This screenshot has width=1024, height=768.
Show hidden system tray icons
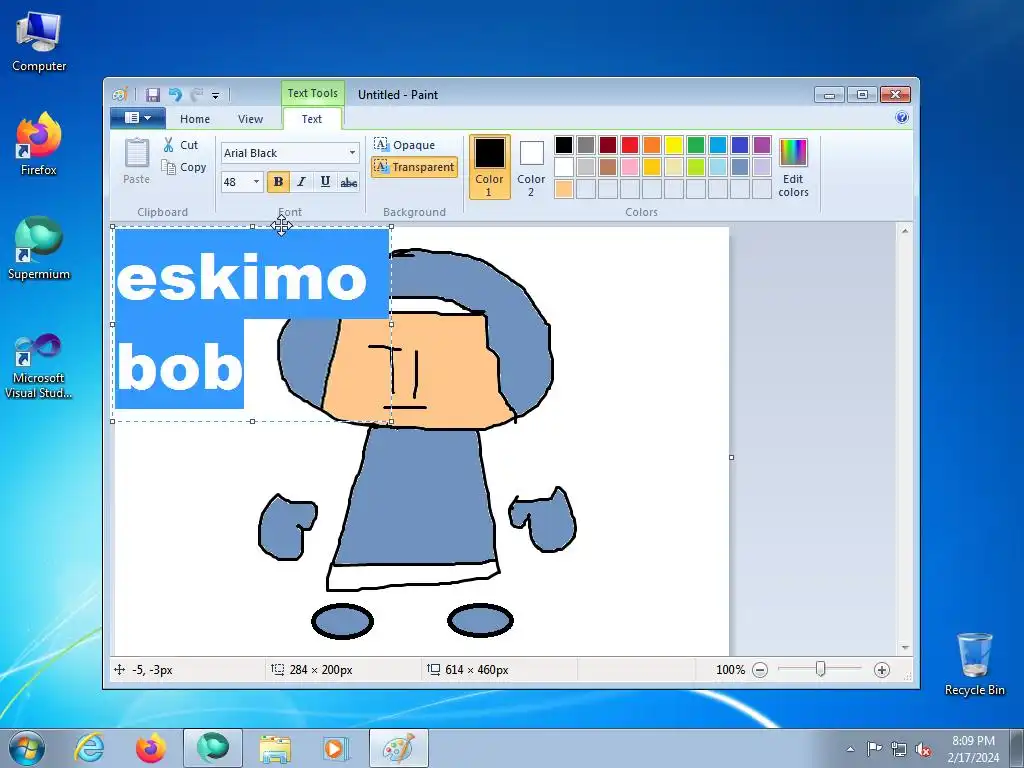click(850, 749)
